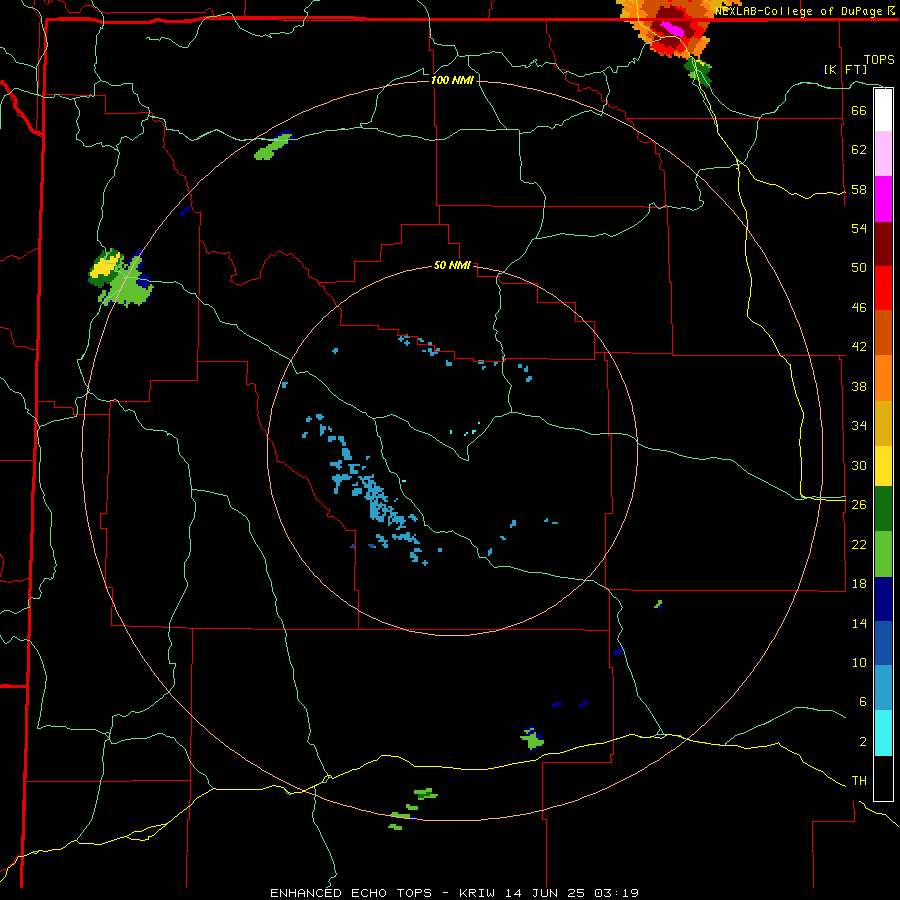
Task: Click legend value "22"
Action: 859,545
